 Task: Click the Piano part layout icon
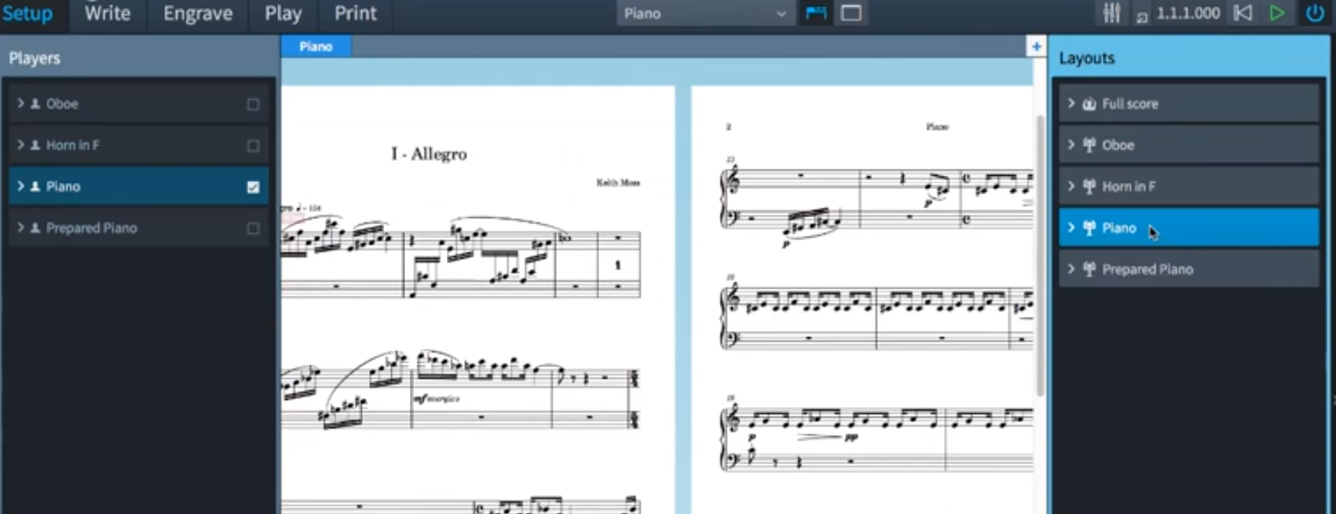(1089, 228)
